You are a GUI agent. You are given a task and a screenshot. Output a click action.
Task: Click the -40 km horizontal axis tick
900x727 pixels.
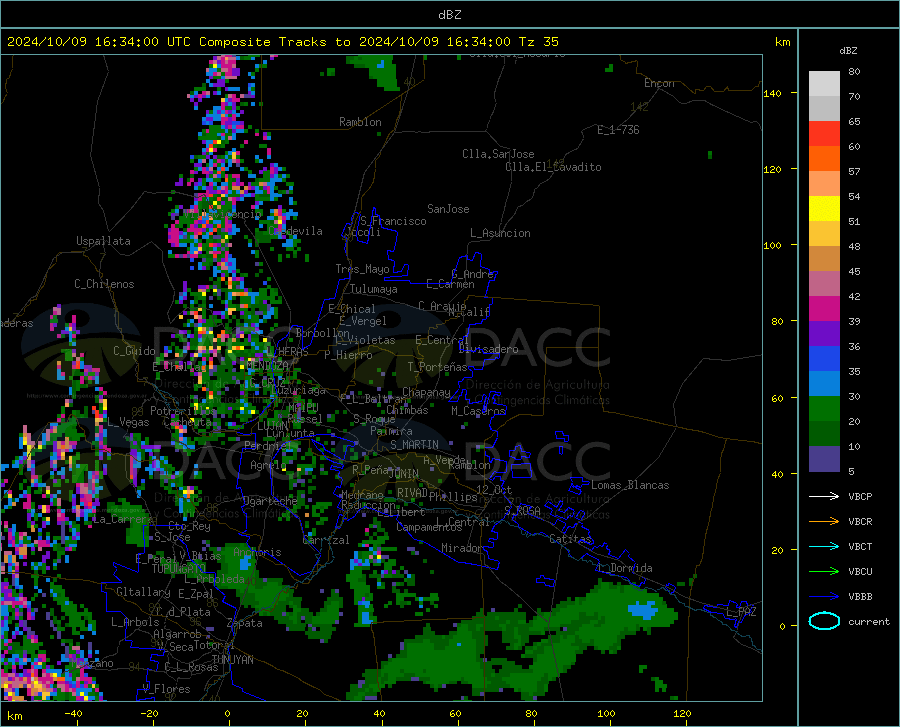[x=73, y=713]
